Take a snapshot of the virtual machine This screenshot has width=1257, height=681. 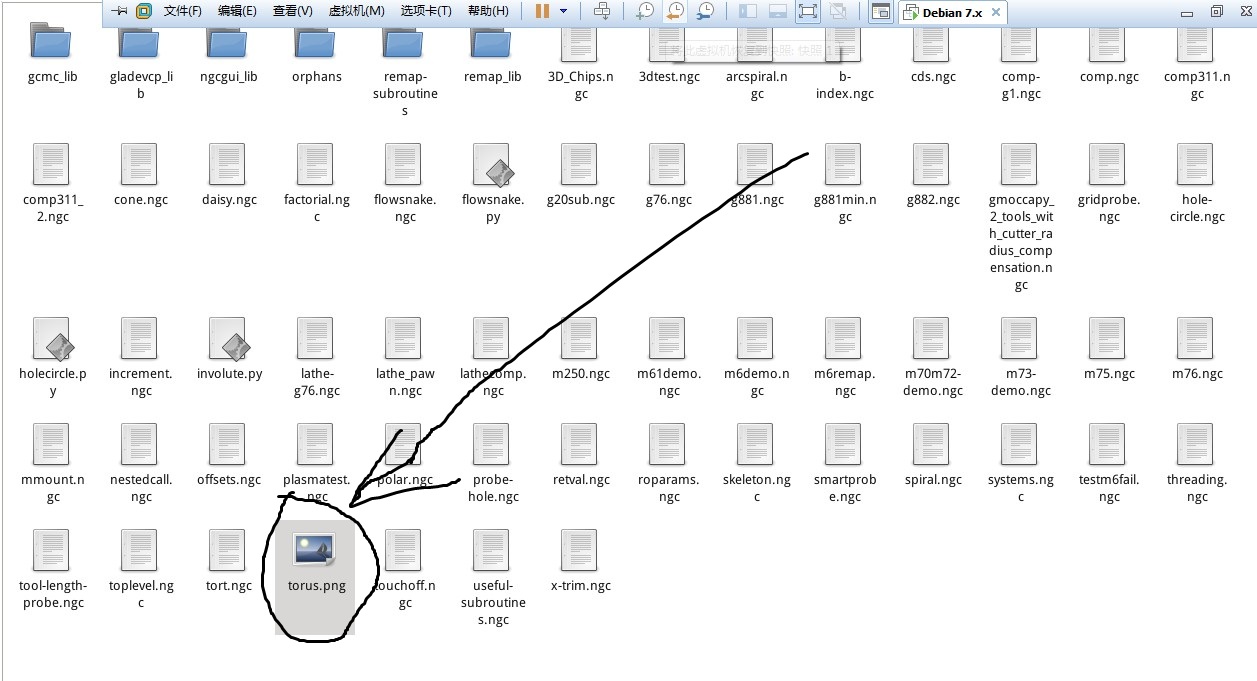point(644,11)
